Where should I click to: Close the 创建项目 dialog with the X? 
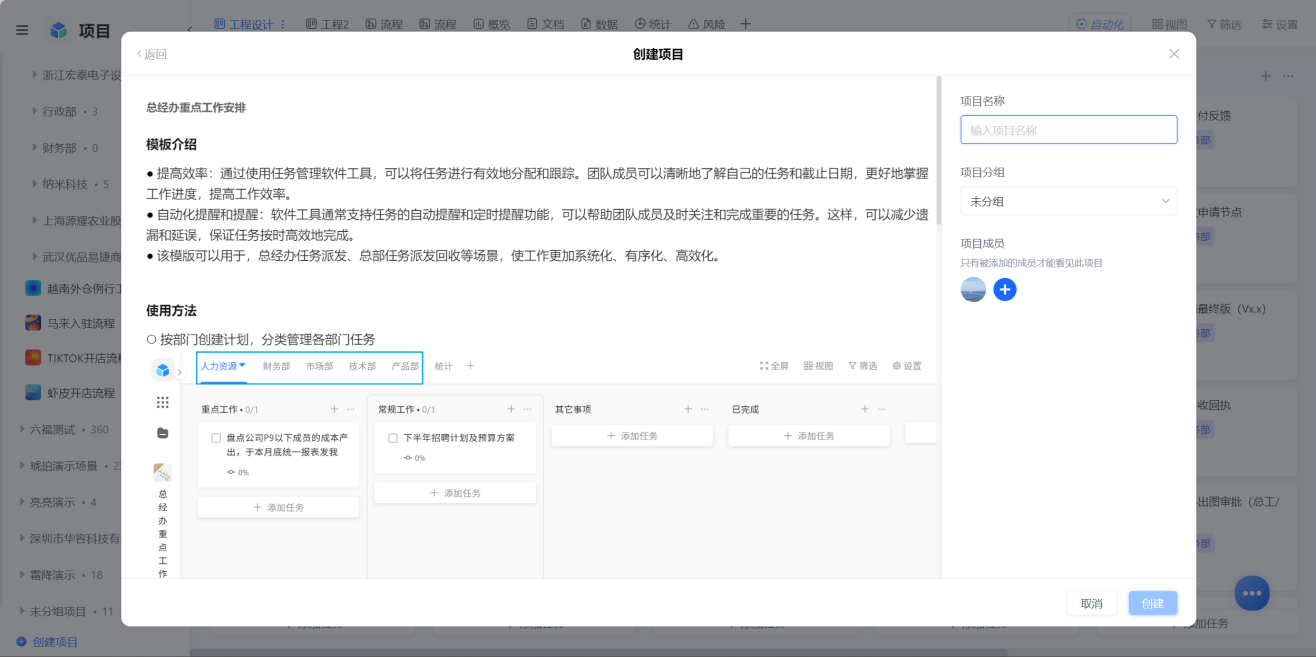pyautogui.click(x=1174, y=54)
